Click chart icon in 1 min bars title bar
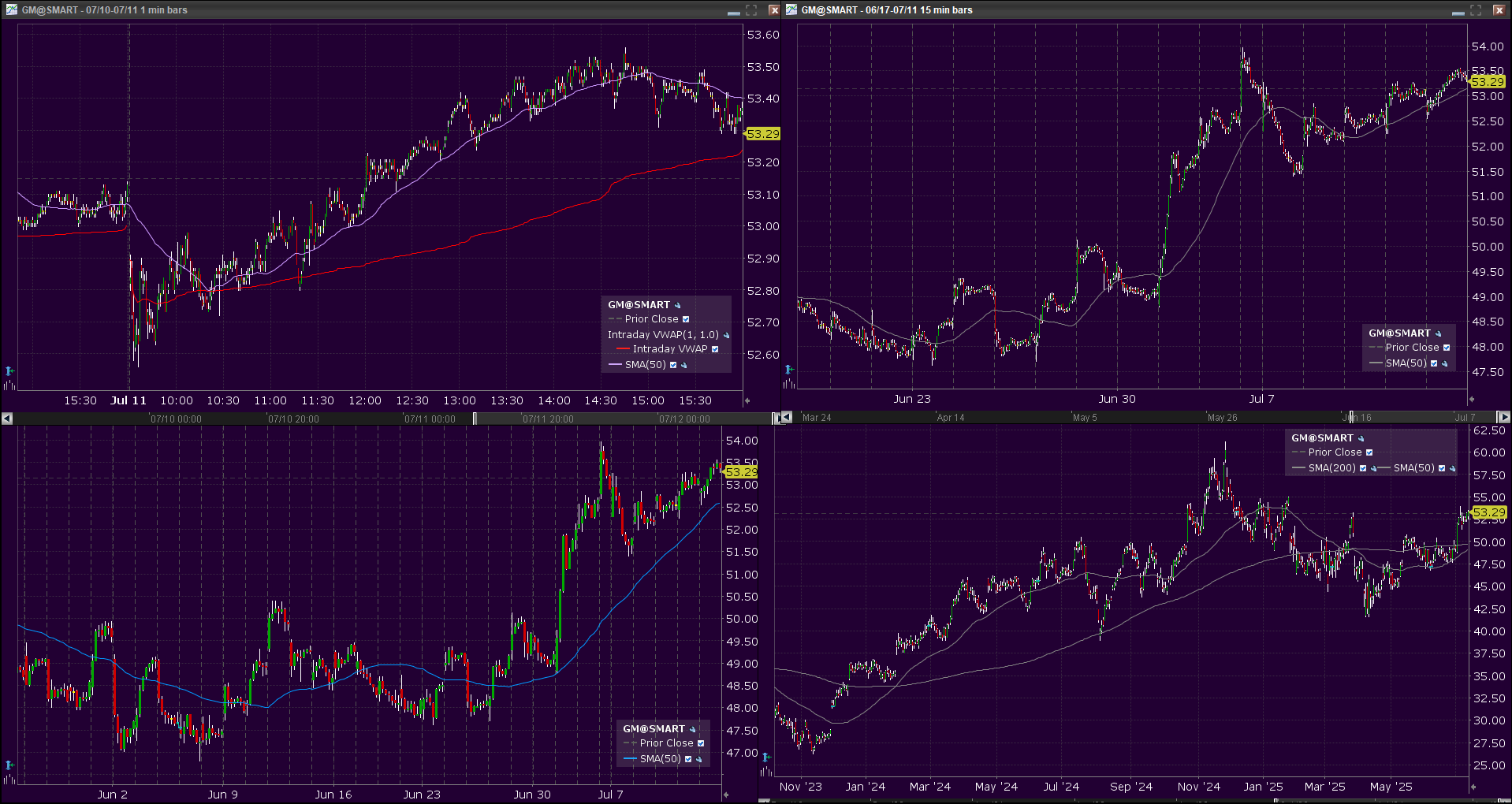1512x804 pixels. tap(11, 9)
